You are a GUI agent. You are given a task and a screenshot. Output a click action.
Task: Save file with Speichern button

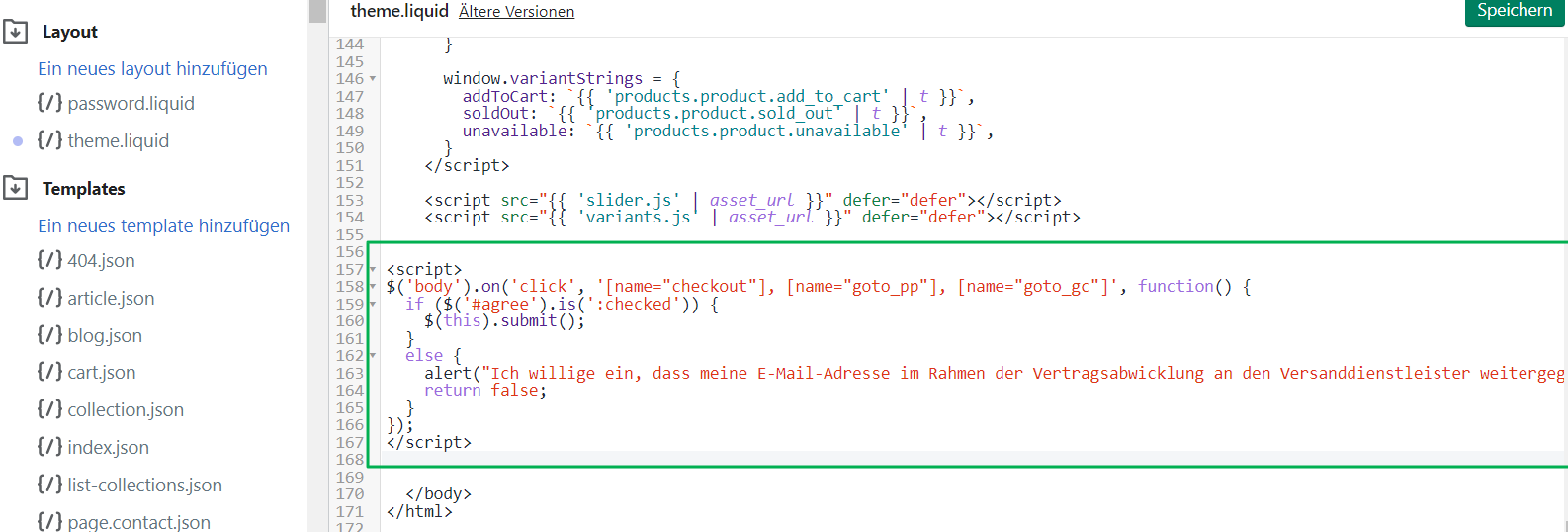pyautogui.click(x=1515, y=11)
